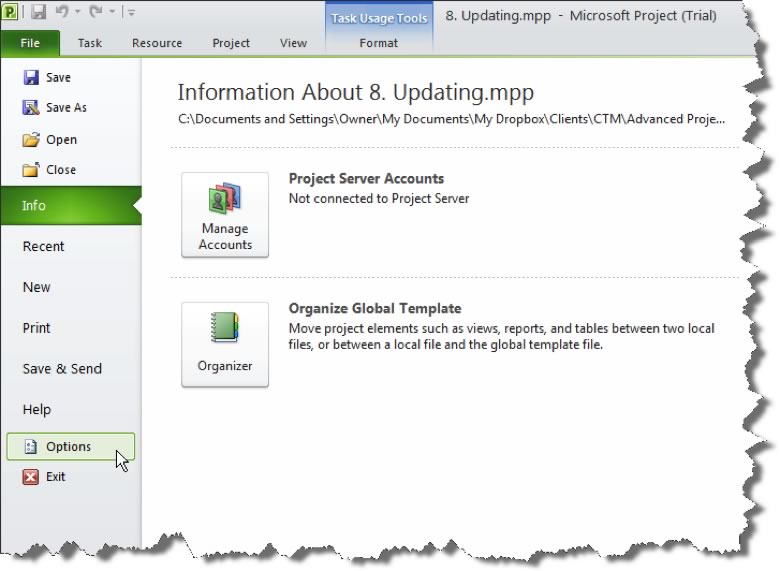The image size is (780, 571).
Task: Click the Save label in backstage sidebar
Action: coord(58,78)
